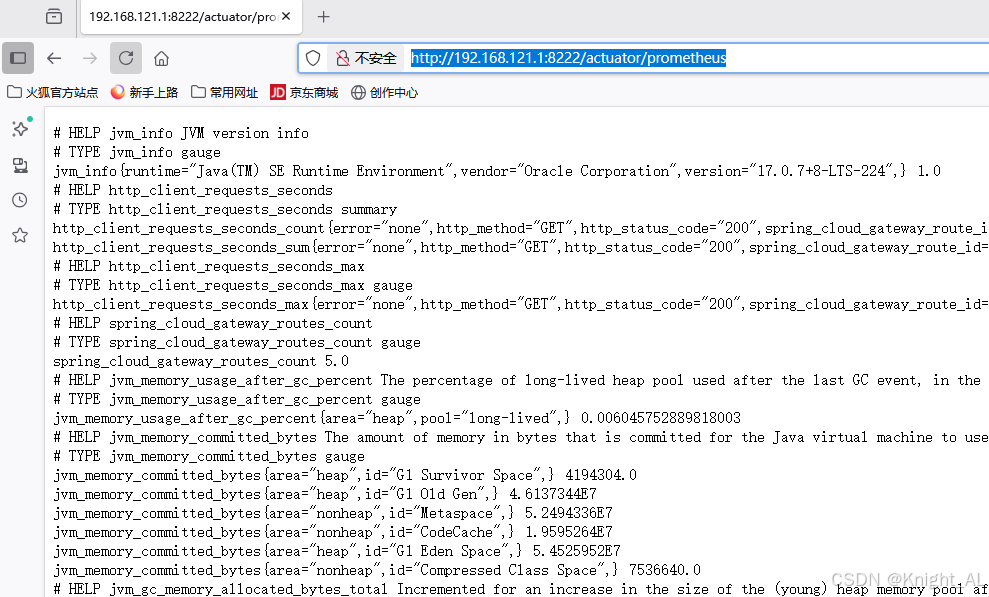Screen dimensions: 989x597
Task: Reload the current page
Action: 126,59
